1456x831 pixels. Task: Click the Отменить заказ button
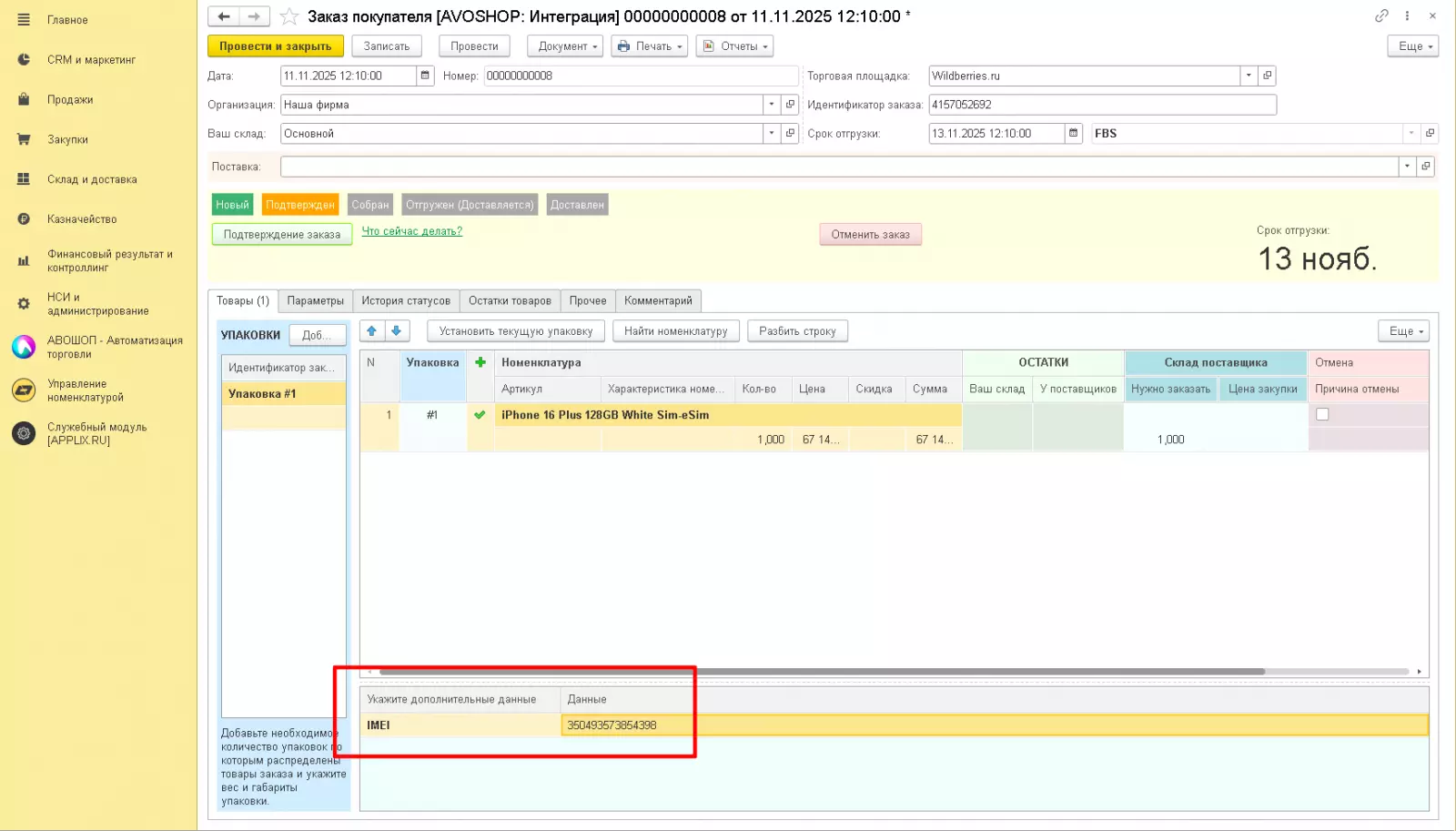pos(870,235)
